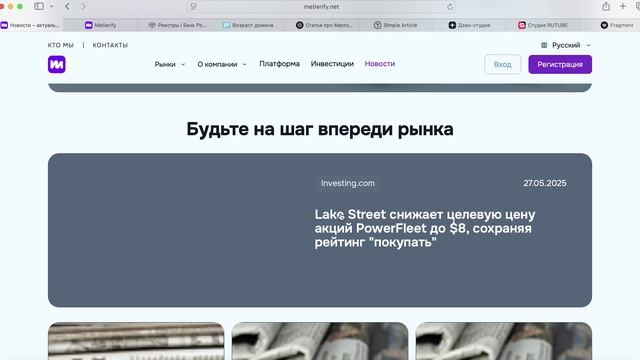Expand the О компании dropdown menu

click(222, 64)
